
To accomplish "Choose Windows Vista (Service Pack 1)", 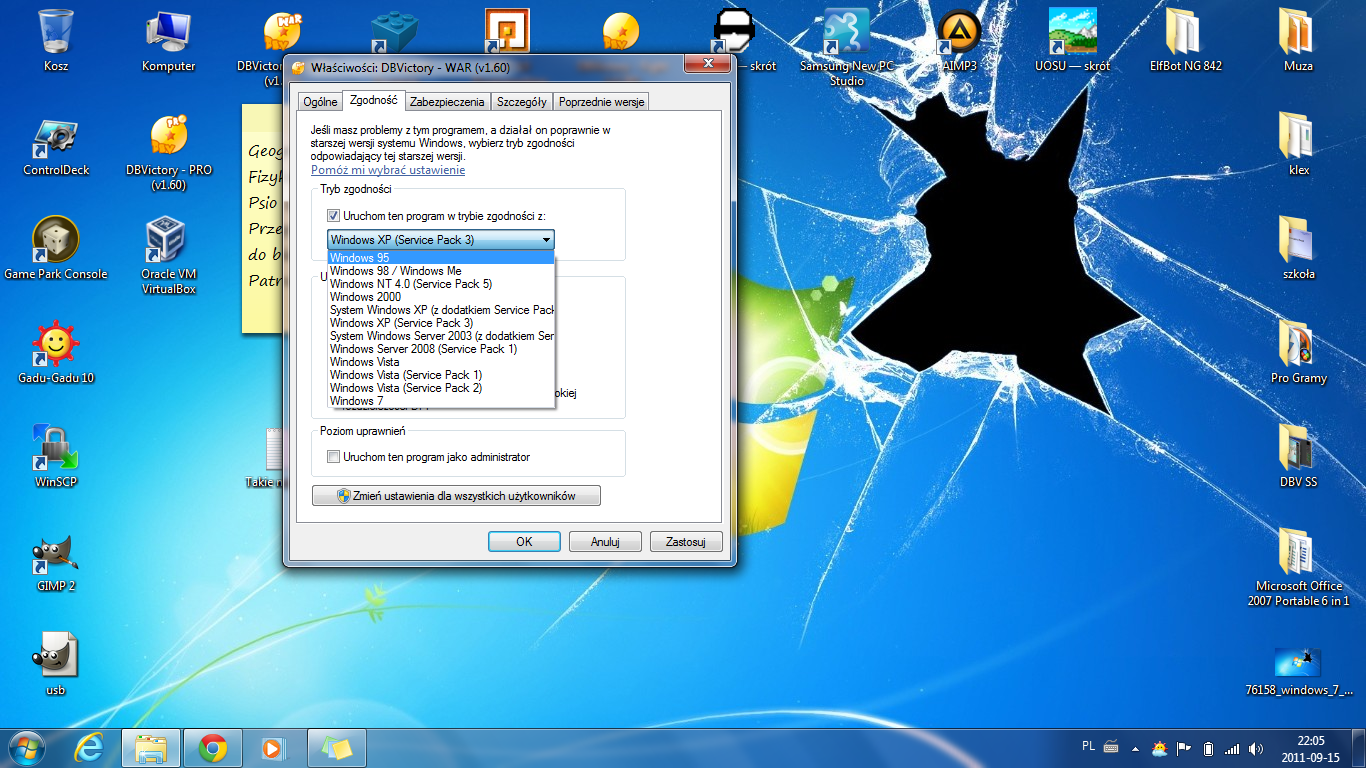I will 441,375.
